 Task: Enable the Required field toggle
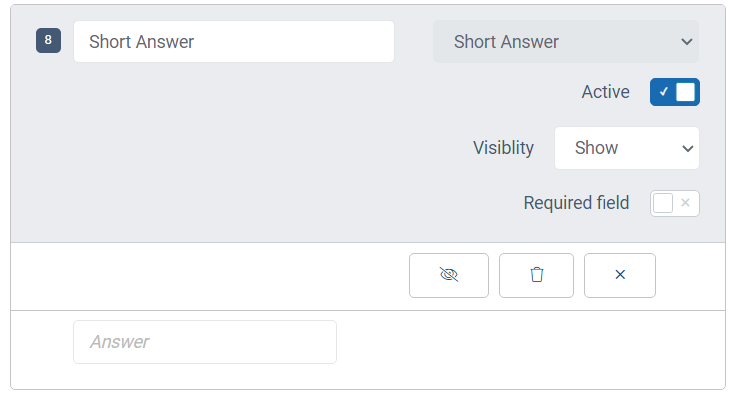point(675,203)
